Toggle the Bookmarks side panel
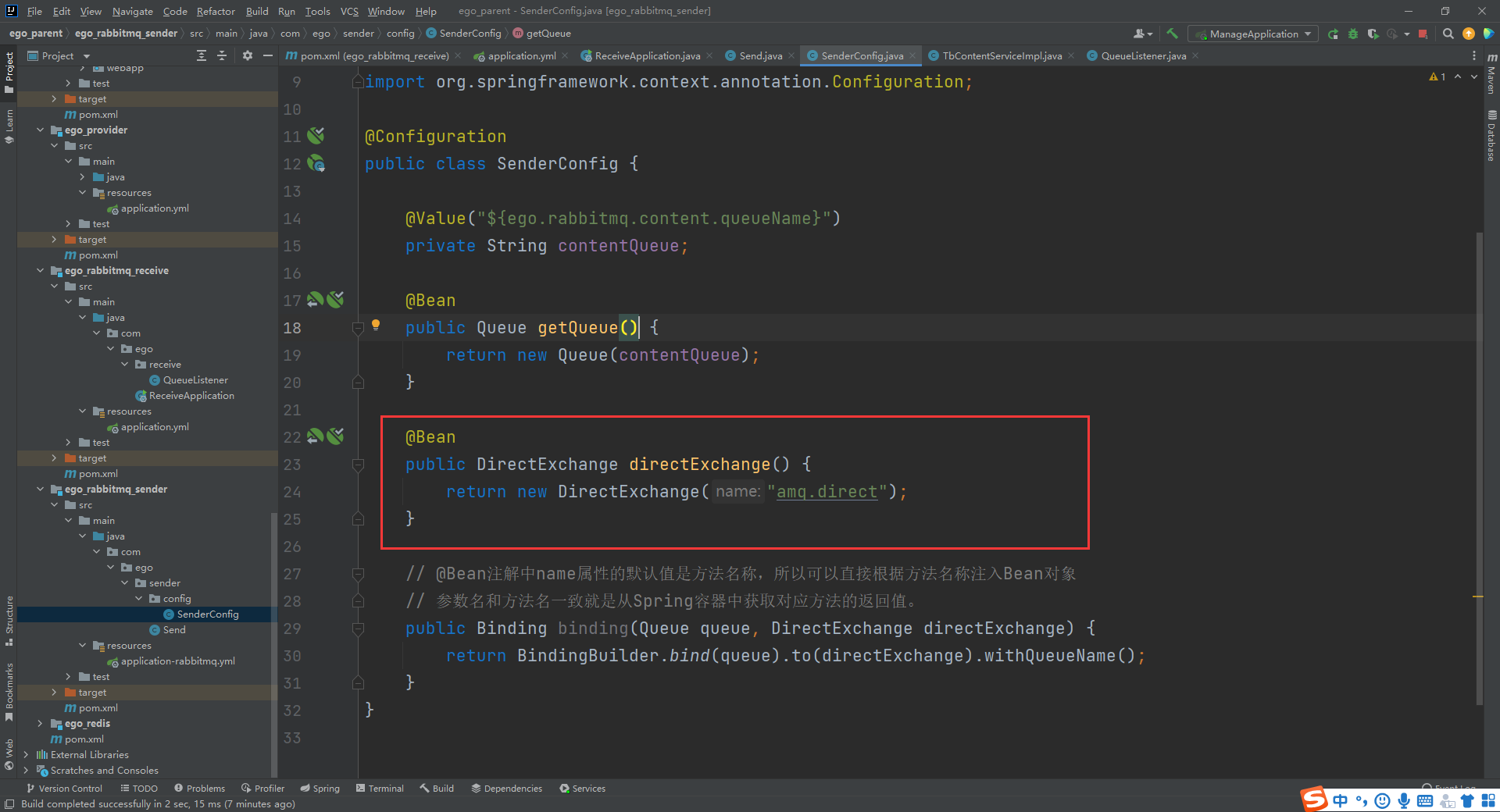1500x812 pixels. pos(9,693)
